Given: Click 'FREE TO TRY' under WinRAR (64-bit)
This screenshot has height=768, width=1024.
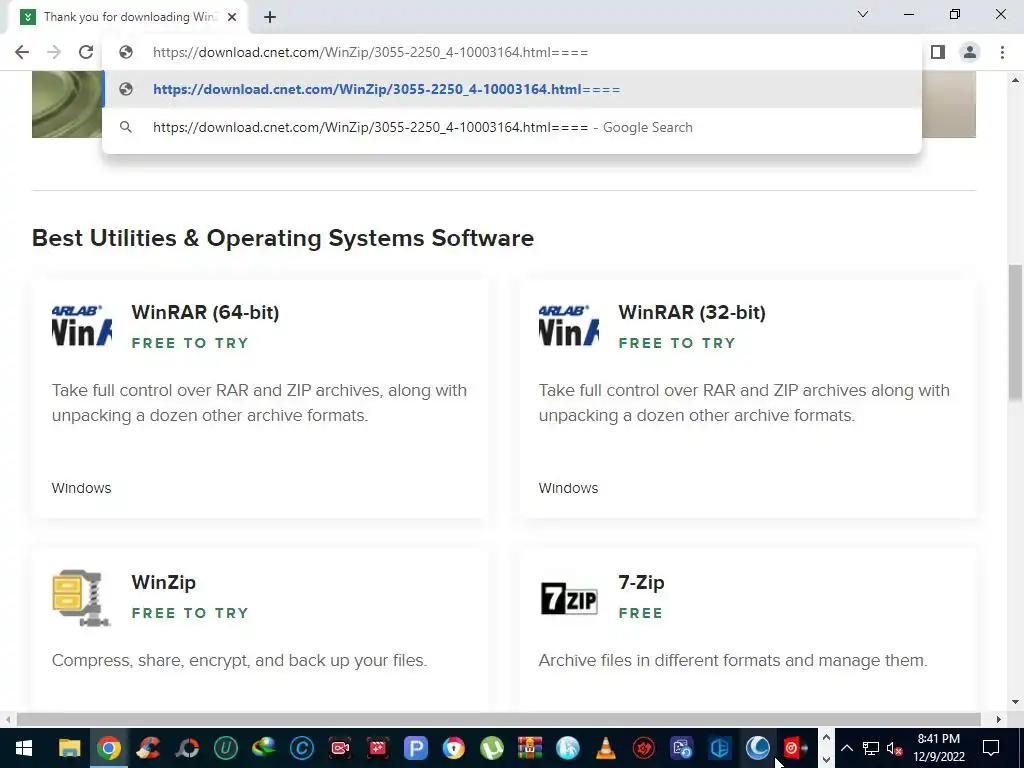Looking at the screenshot, I should [x=190, y=343].
